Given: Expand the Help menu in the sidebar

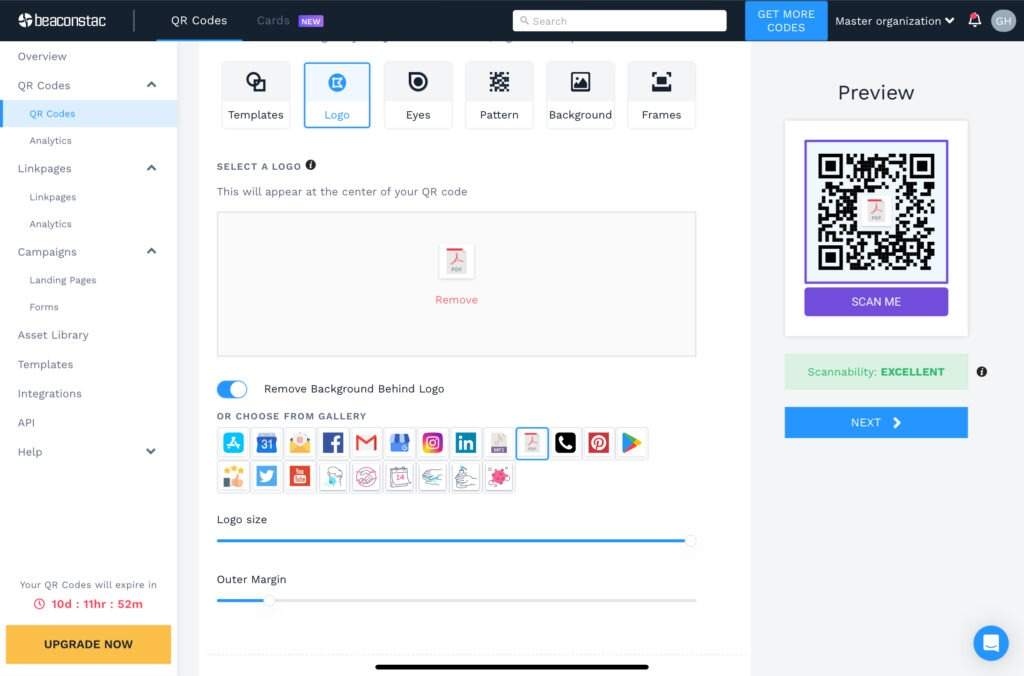Looking at the screenshot, I should (150, 452).
